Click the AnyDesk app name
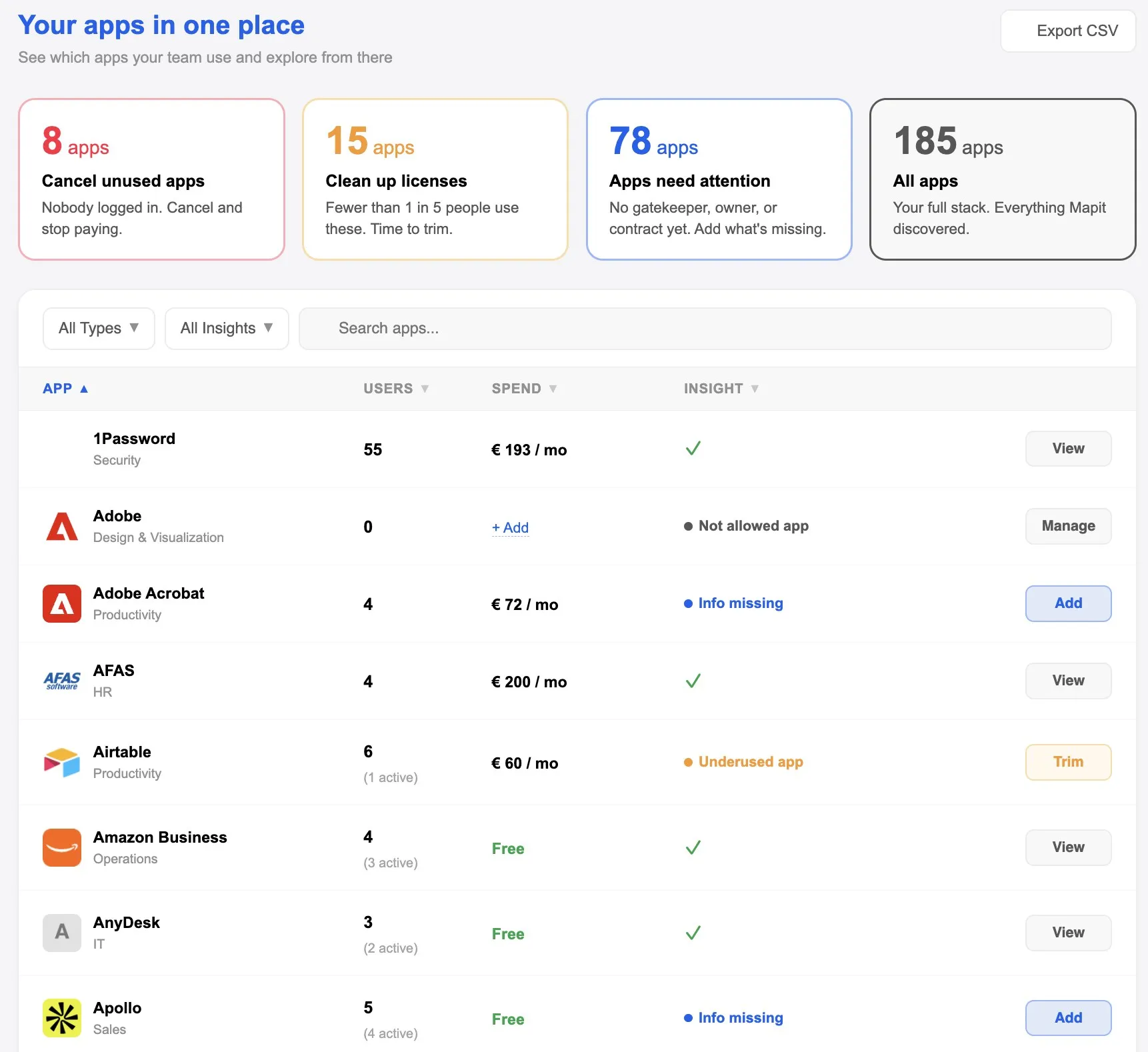Image resolution: width=1148 pixels, height=1052 pixels. [x=127, y=923]
